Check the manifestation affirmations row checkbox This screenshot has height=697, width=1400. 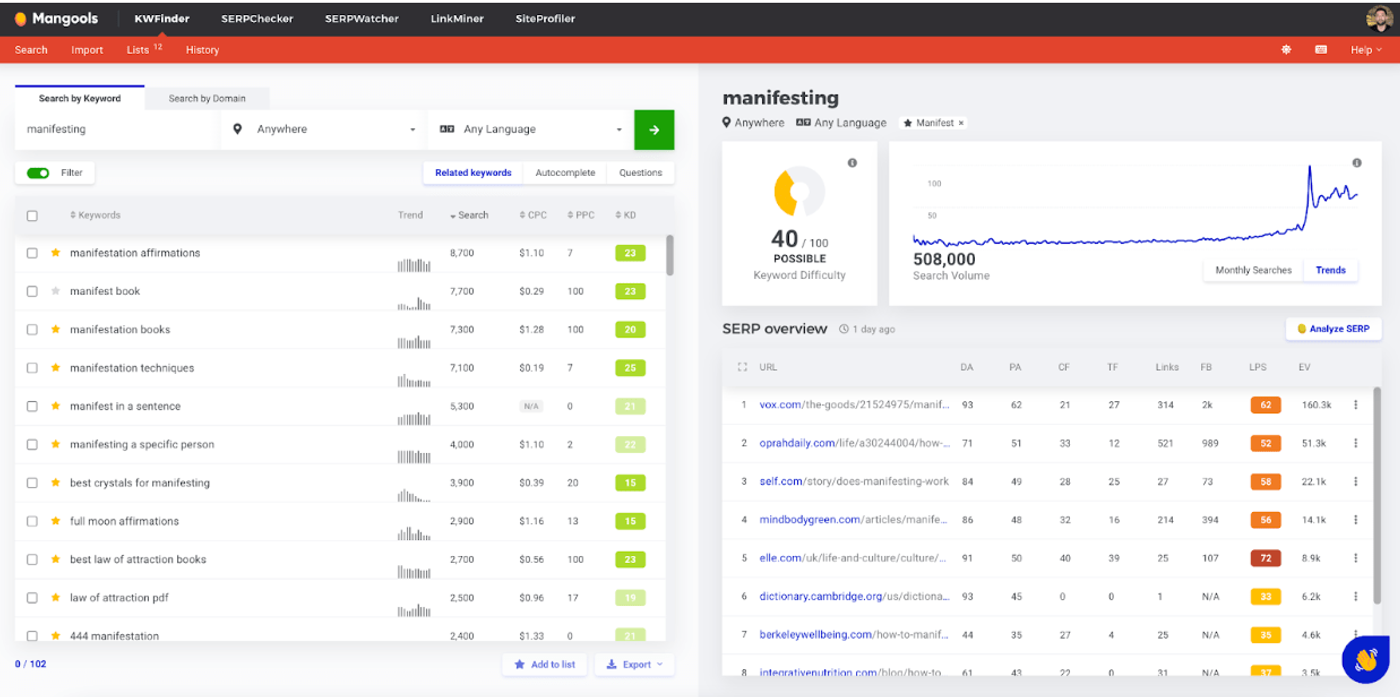click(32, 253)
